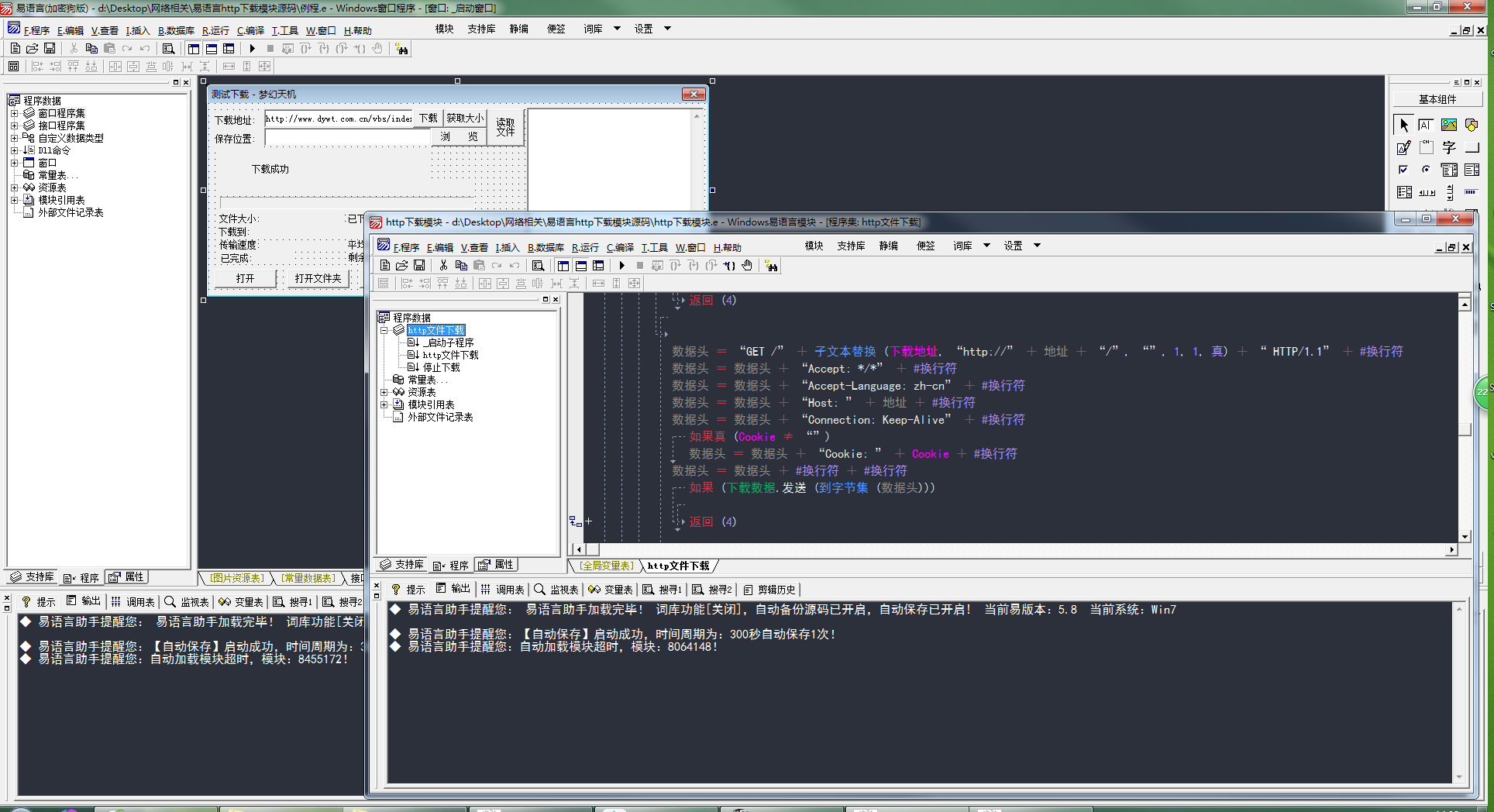
Task: Select the radio button component icon
Action: pyautogui.click(x=1426, y=170)
